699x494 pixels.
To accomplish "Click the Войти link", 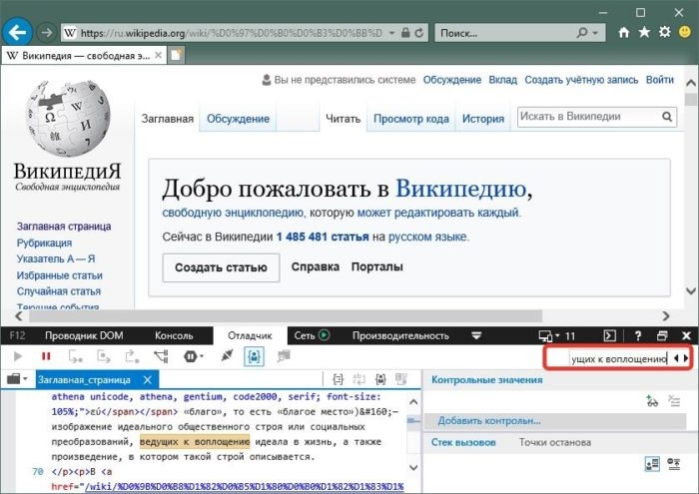I will [660, 80].
